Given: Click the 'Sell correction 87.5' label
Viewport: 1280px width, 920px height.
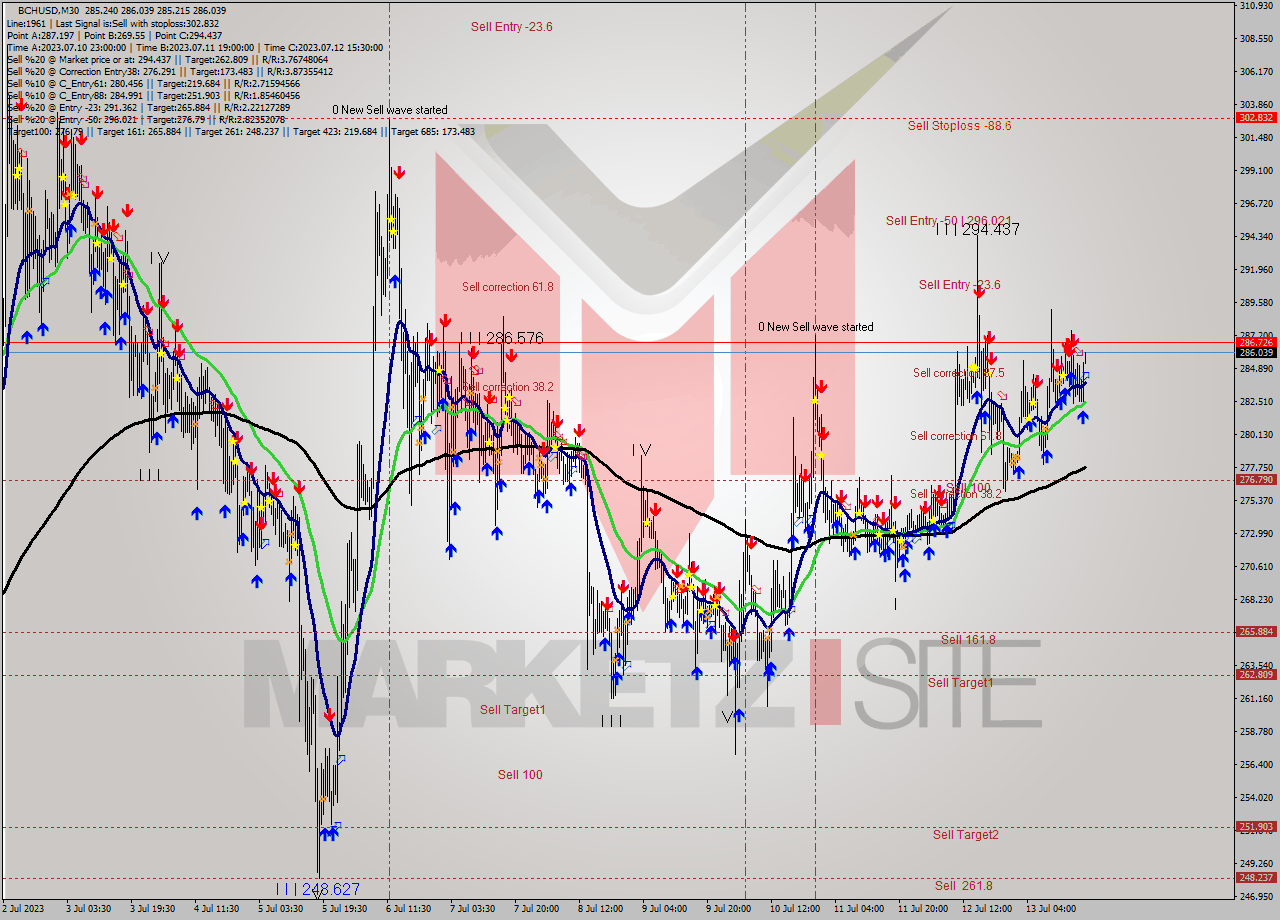Looking at the screenshot, I should pyautogui.click(x=958, y=373).
